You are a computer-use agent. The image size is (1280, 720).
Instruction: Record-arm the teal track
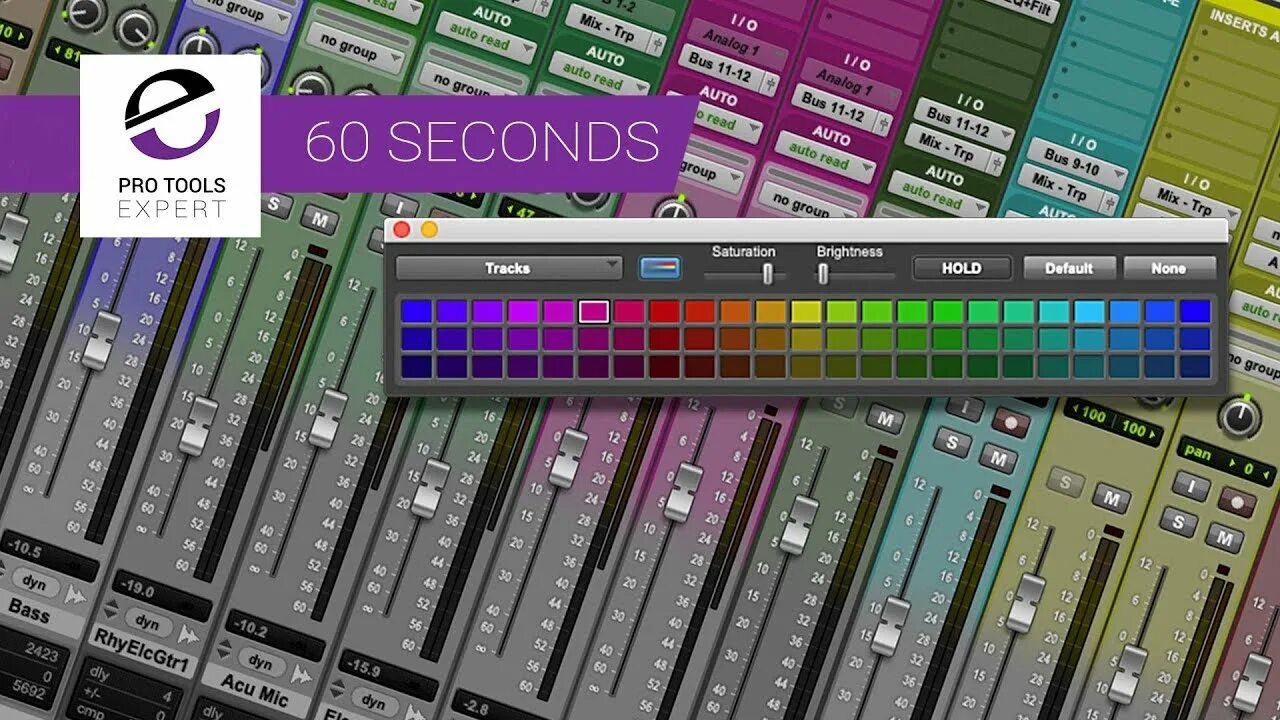[1010, 422]
